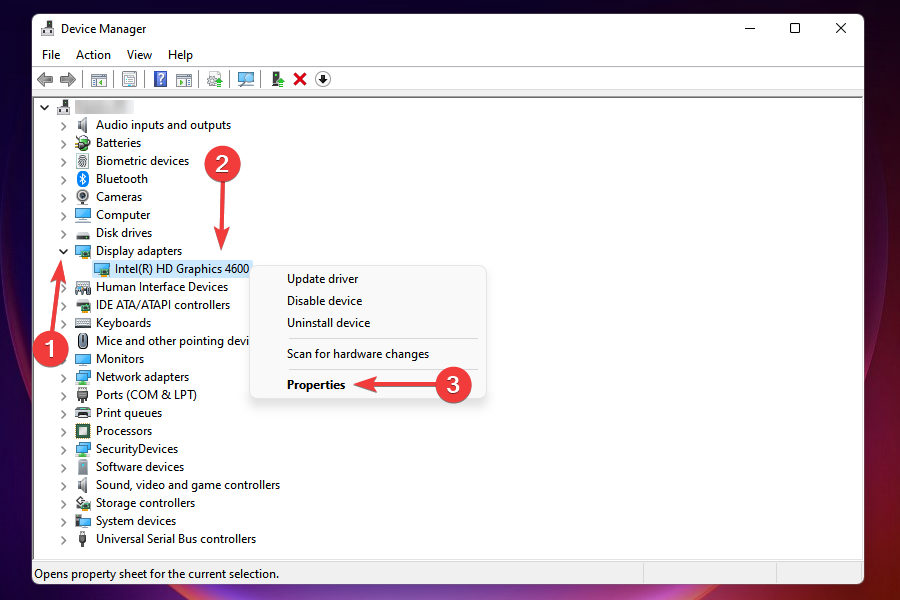The height and width of the screenshot is (600, 900).
Task: Expand the Ports (COM & LPT) category
Action: click(63, 396)
